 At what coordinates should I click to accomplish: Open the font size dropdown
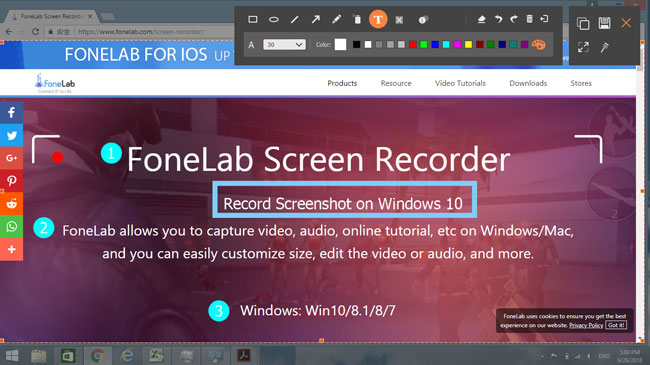click(x=284, y=44)
